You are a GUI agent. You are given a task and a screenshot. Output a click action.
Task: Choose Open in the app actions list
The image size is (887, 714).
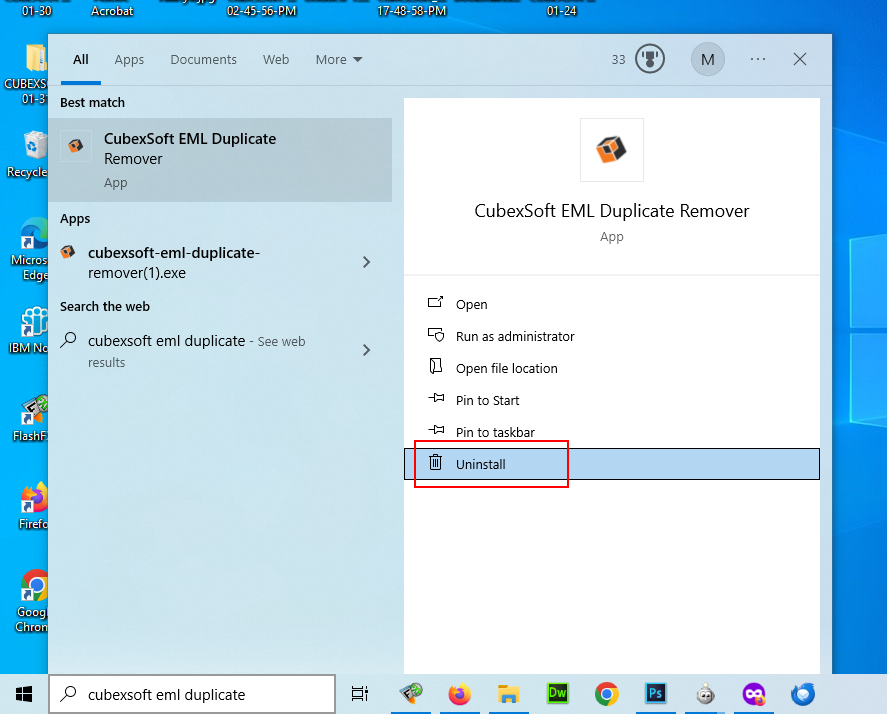pyautogui.click(x=612, y=304)
